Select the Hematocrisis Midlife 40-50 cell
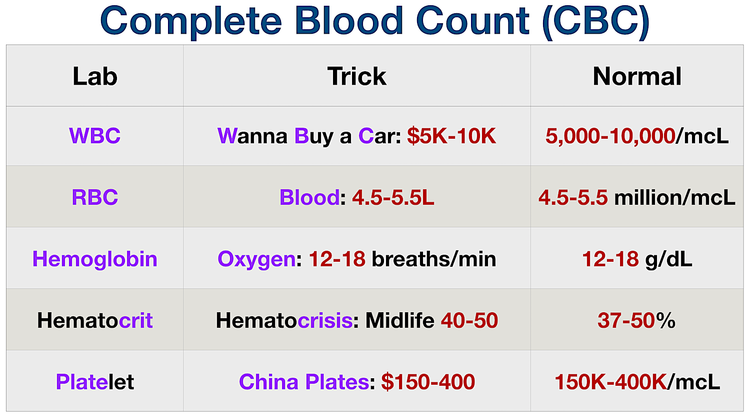750x417 pixels. pos(357,320)
